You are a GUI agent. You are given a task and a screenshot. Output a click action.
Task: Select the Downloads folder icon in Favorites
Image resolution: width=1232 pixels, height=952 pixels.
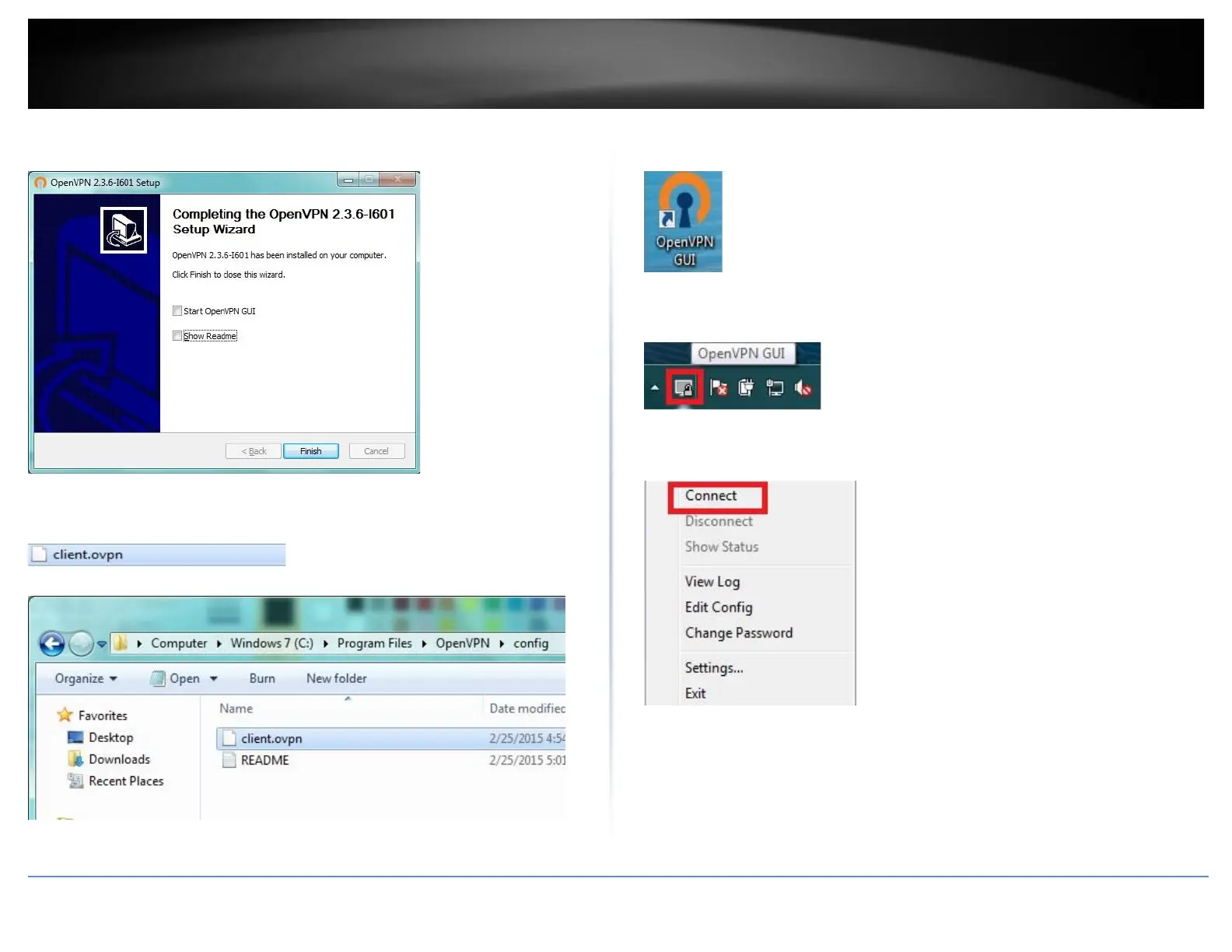tap(75, 759)
